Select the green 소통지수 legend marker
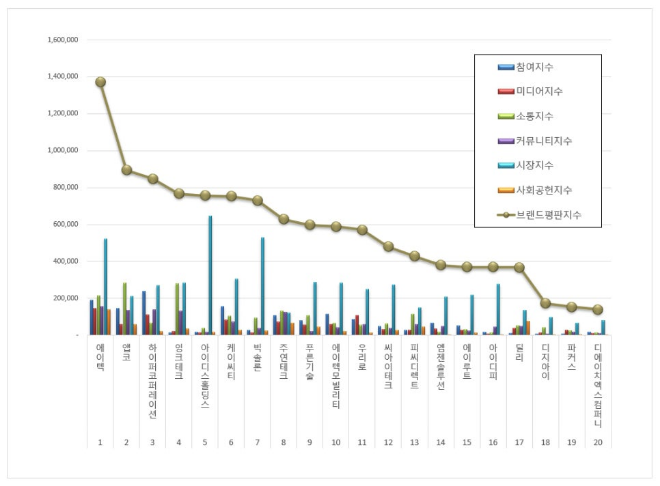The height and width of the screenshot is (486, 660). click(505, 116)
